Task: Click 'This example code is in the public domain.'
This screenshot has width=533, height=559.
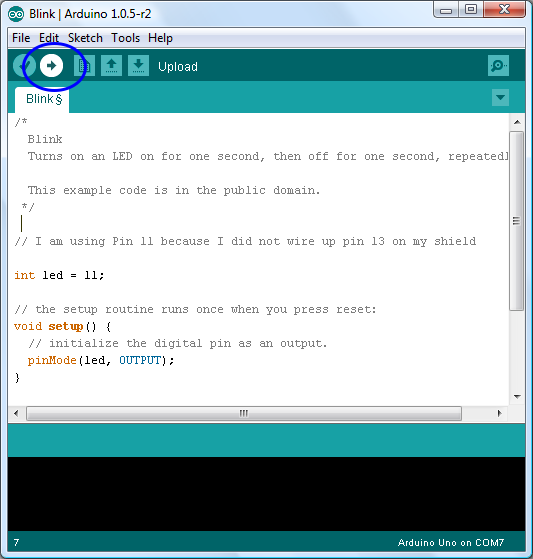Action: coord(174,190)
